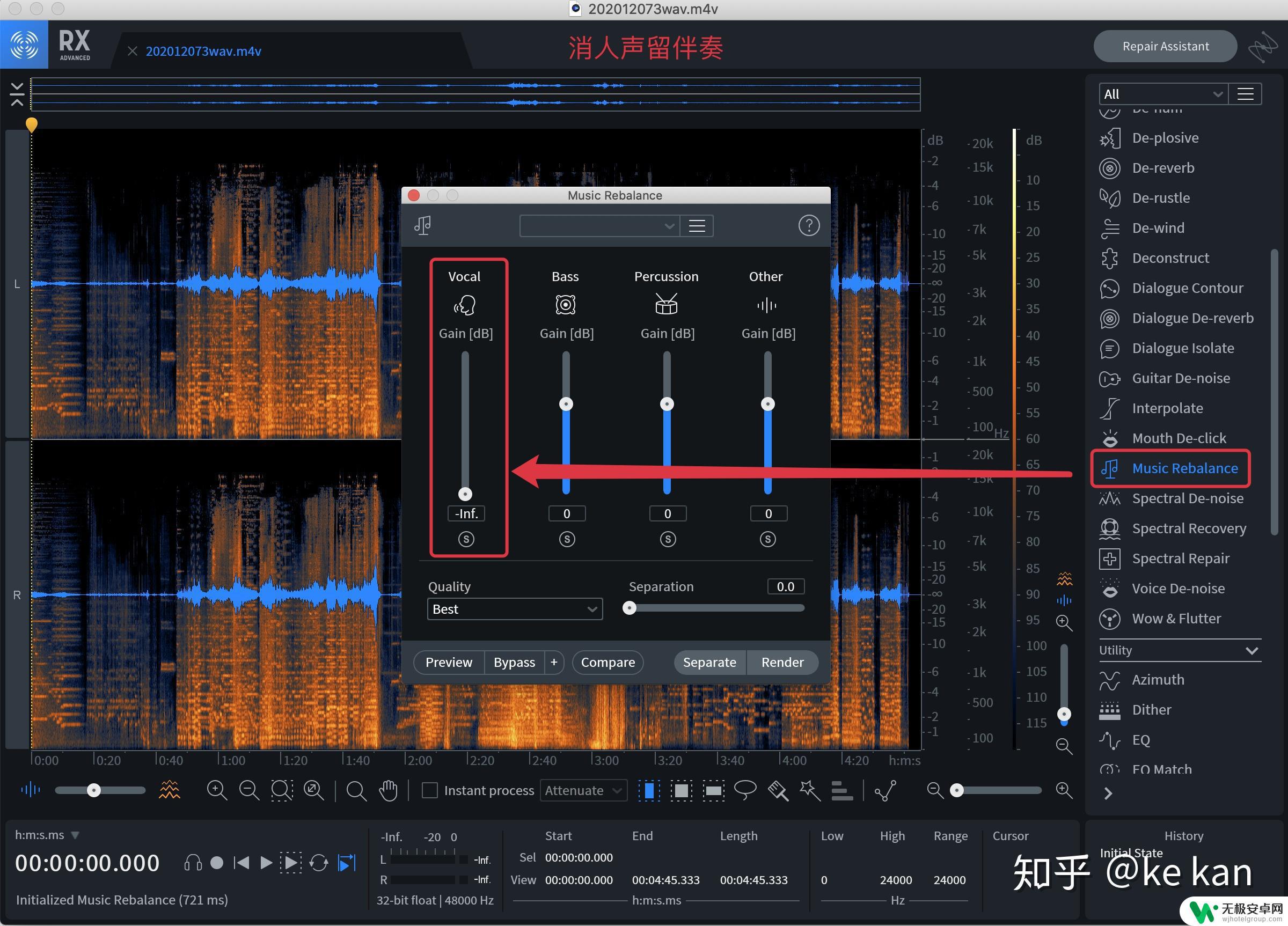The width and height of the screenshot is (1288, 926).
Task: Select harmonics selection tool
Action: click(841, 790)
